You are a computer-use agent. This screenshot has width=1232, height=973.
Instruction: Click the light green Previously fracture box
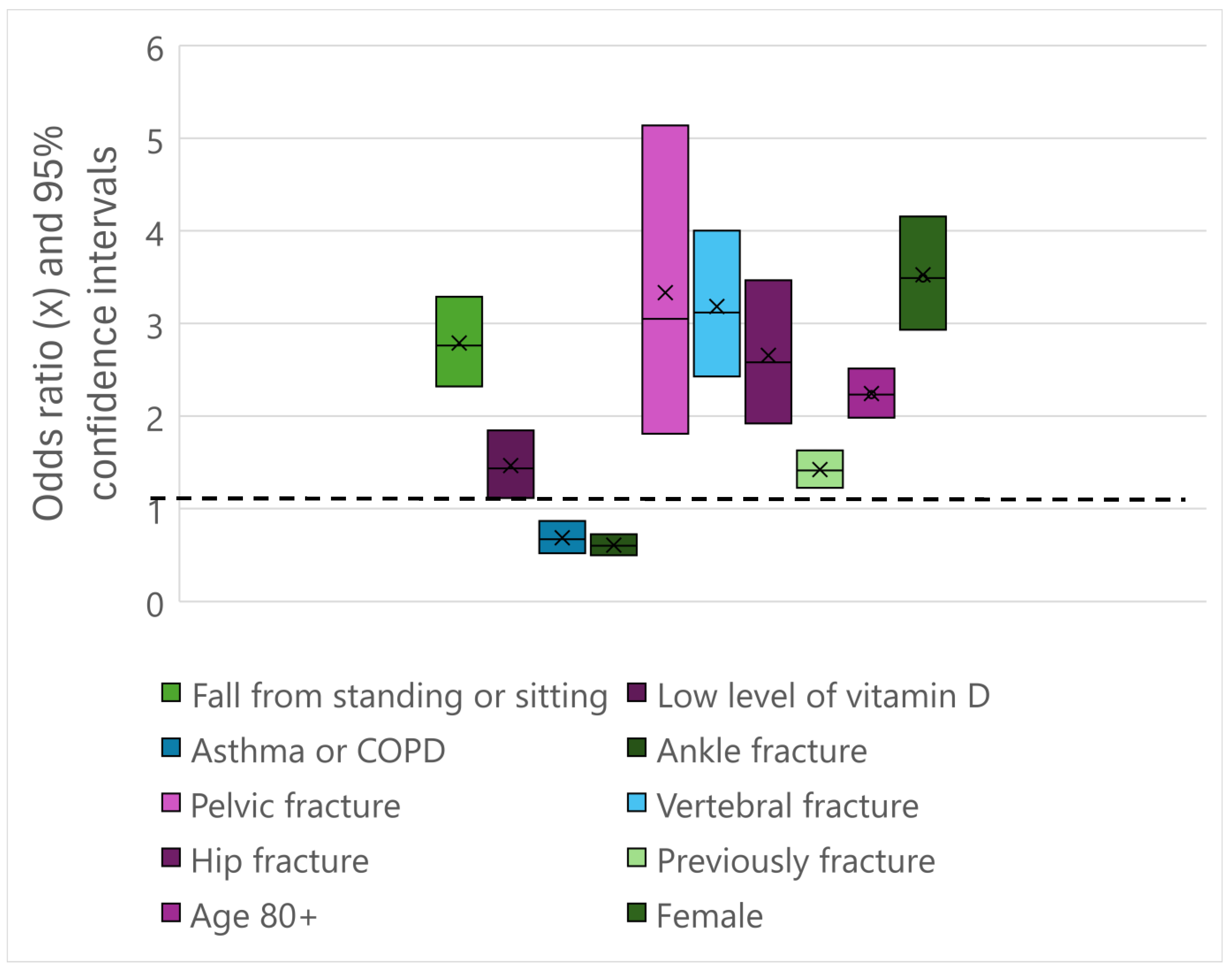pyautogui.click(x=820, y=469)
